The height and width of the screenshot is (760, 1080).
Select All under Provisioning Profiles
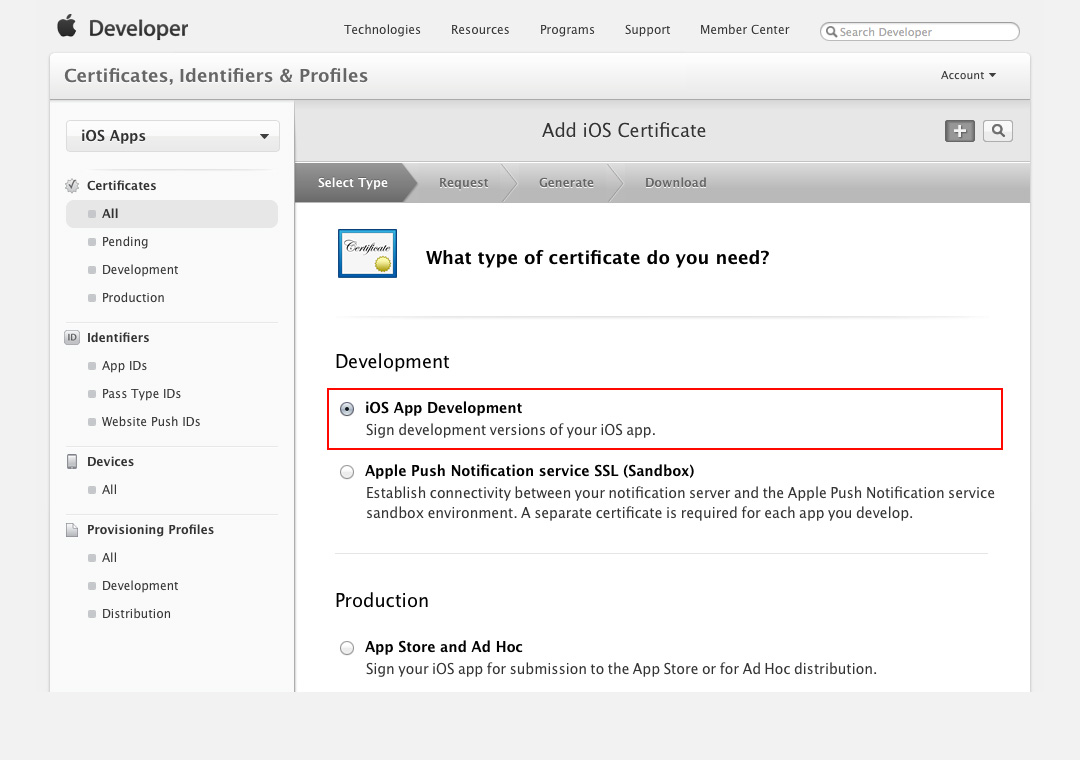[110, 557]
